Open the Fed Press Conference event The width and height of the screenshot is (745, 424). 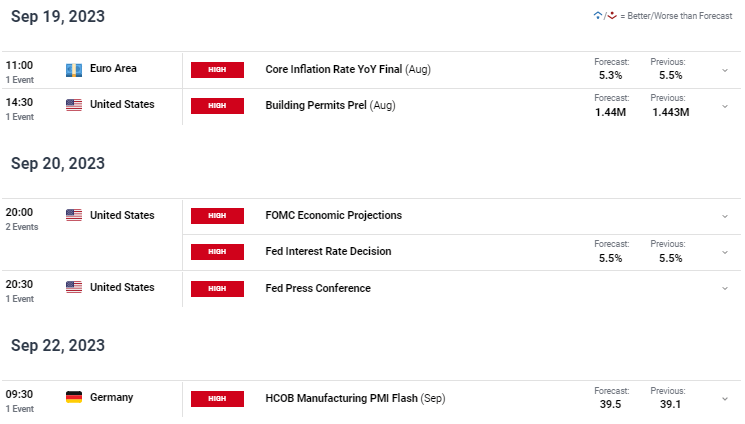point(318,288)
